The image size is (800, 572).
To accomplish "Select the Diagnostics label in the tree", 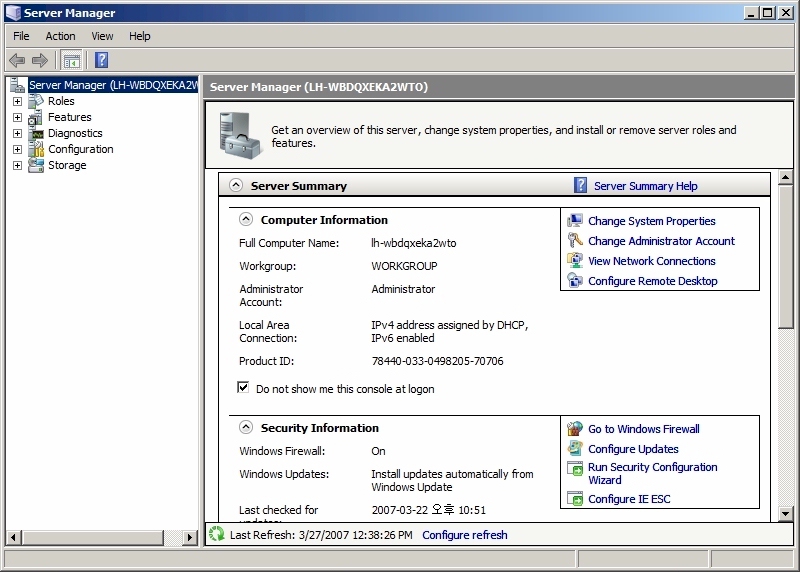I will [75, 133].
